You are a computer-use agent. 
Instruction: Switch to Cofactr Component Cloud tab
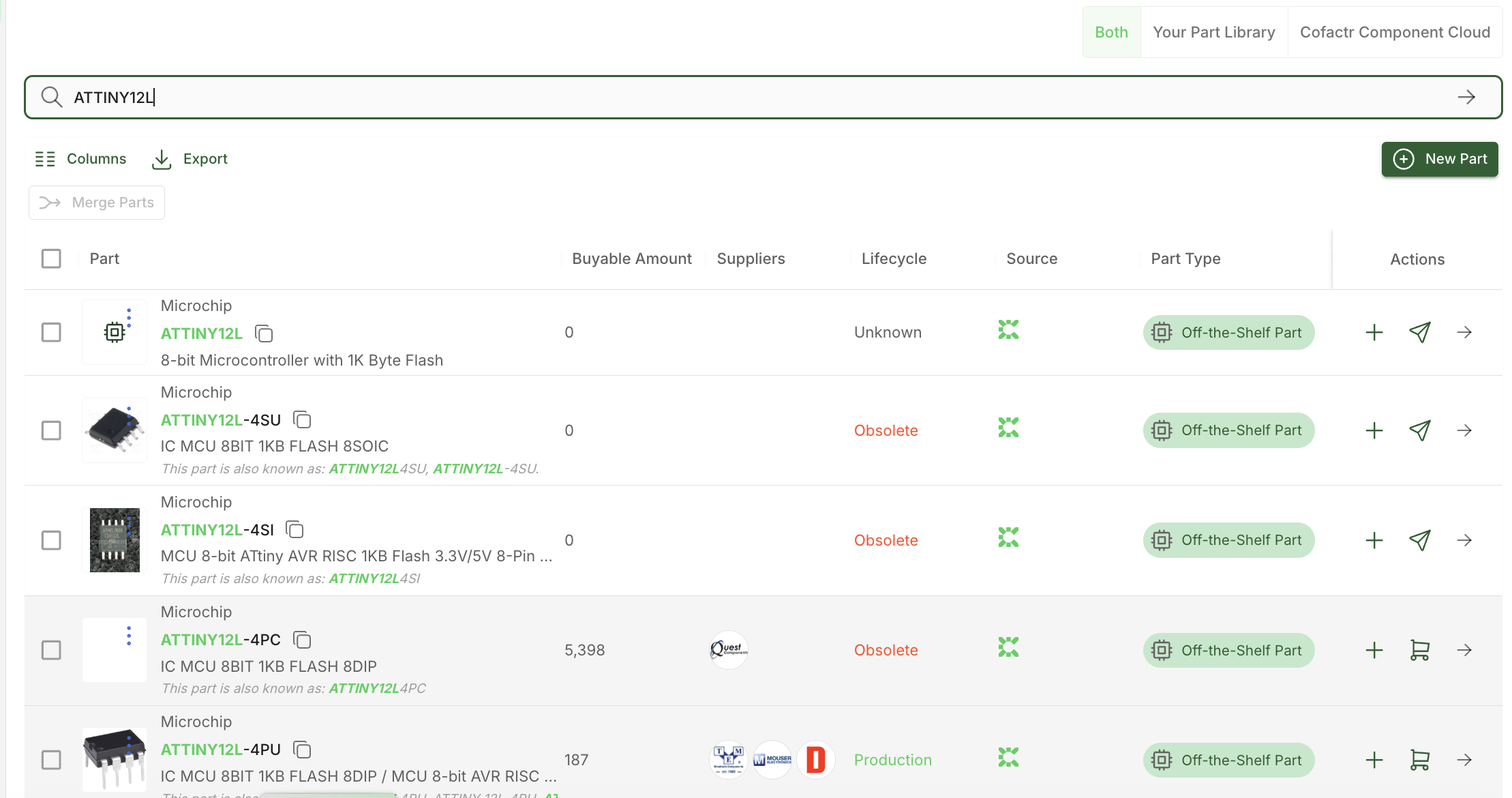[x=1395, y=32]
